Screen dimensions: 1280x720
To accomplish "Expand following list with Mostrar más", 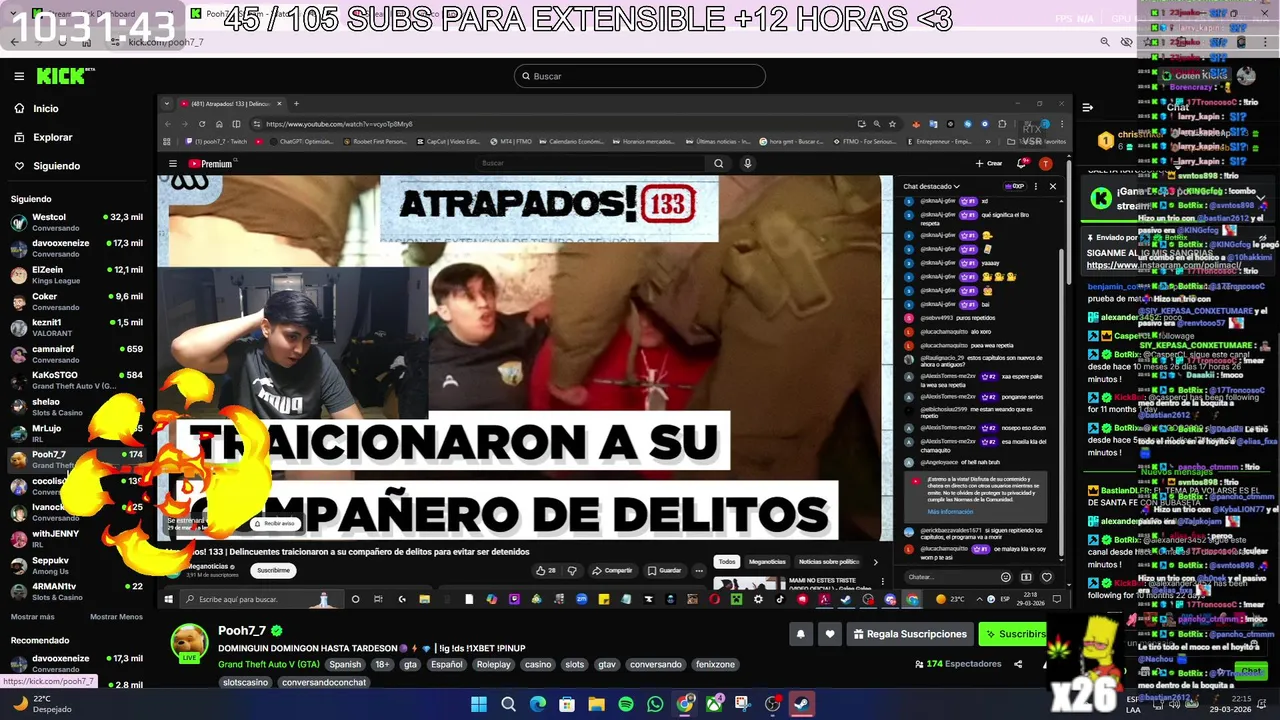I will 32,617.
